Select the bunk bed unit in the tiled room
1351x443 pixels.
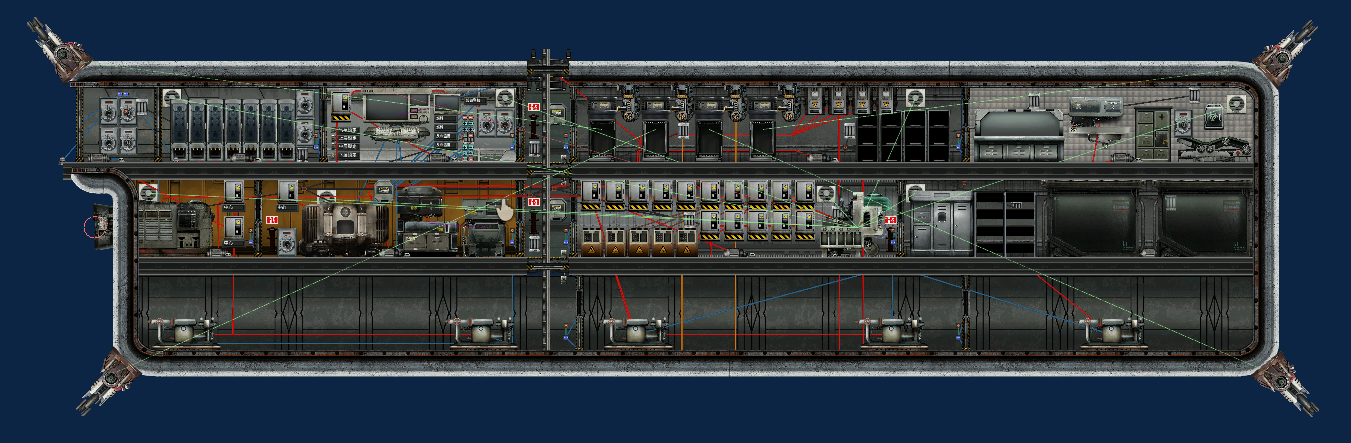click(1018, 135)
